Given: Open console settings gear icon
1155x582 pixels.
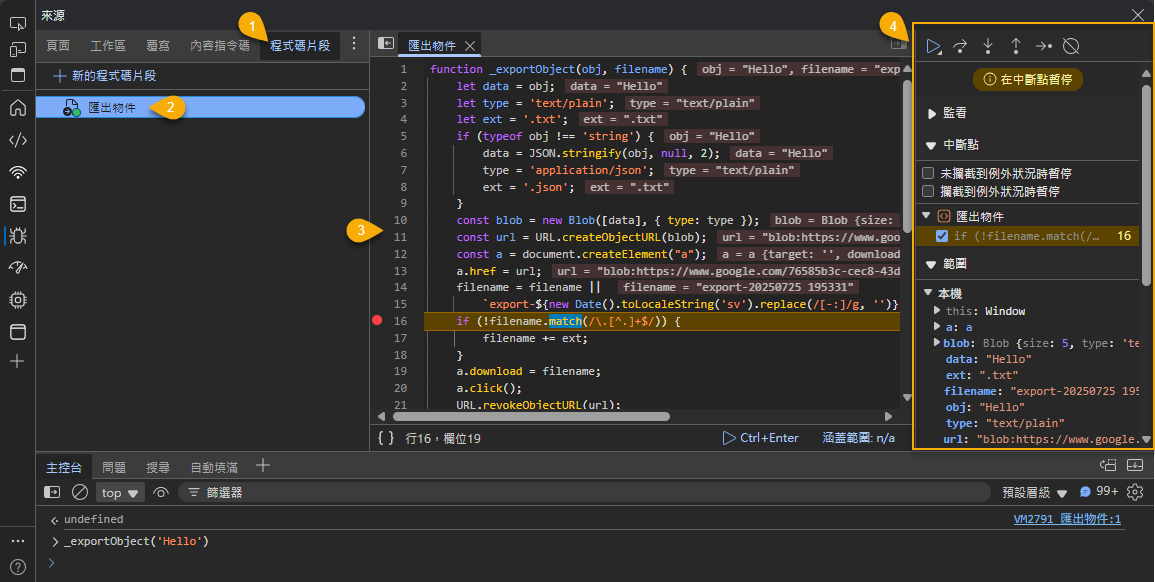Looking at the screenshot, I should pyautogui.click(x=1135, y=492).
